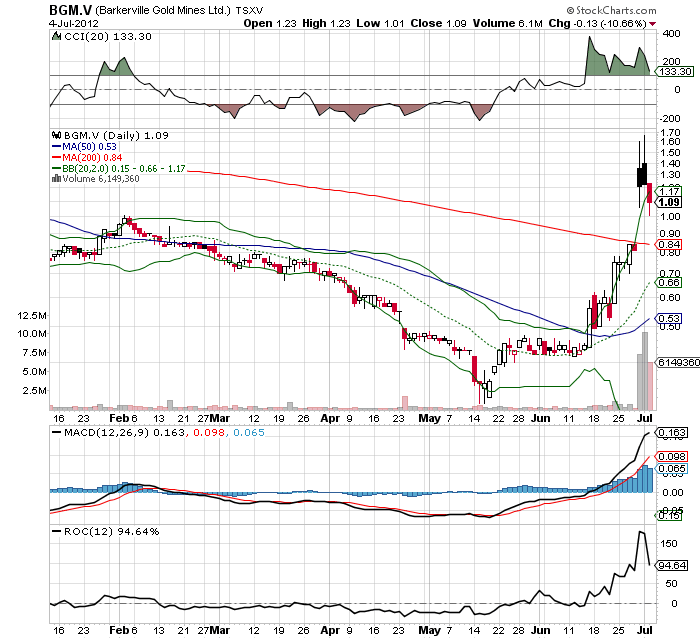
Task: Click the 6149360 volume tag on the right axis
Action: tap(679, 362)
